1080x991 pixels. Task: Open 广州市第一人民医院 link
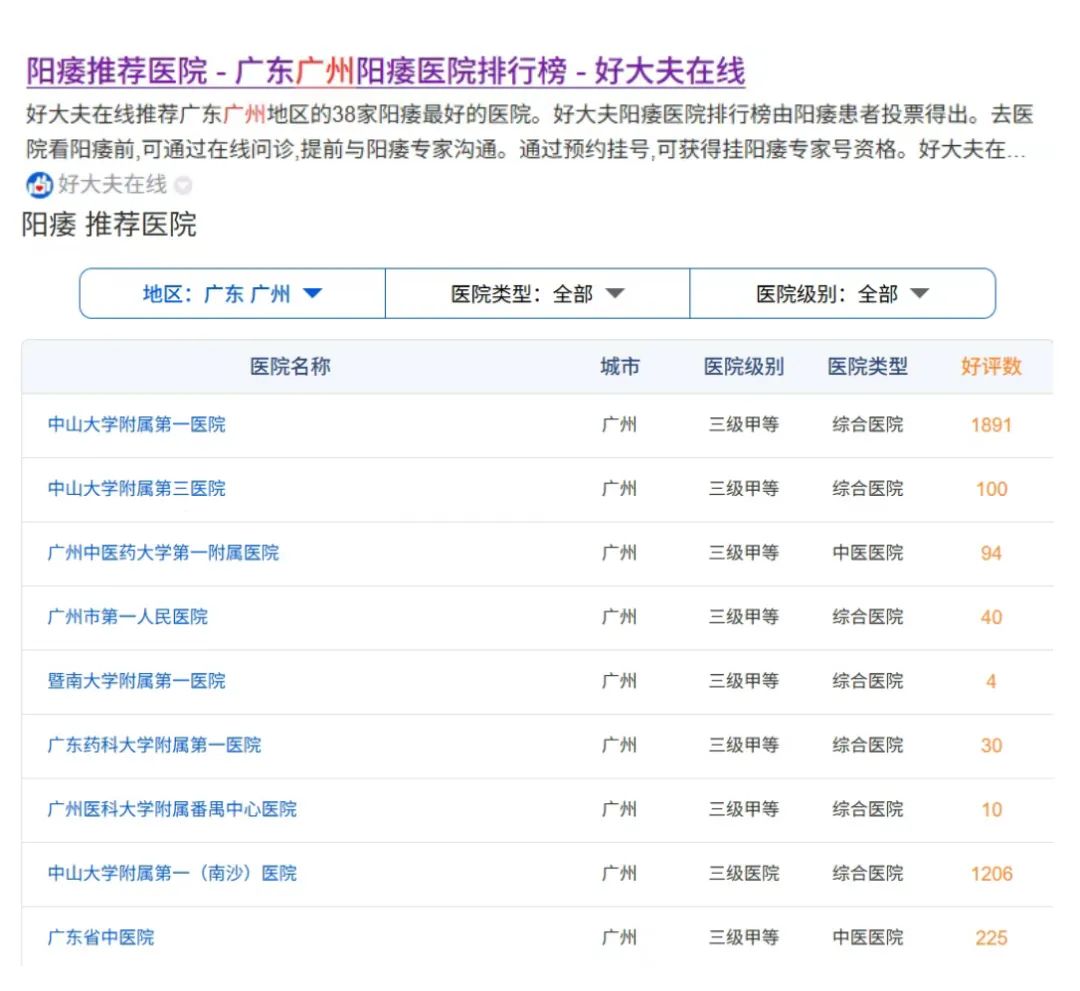127,616
